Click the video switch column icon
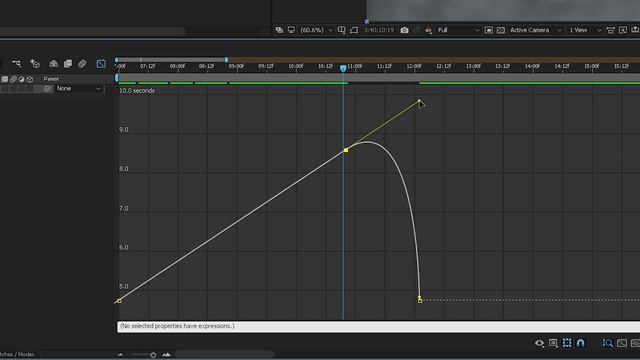 [x=4, y=79]
